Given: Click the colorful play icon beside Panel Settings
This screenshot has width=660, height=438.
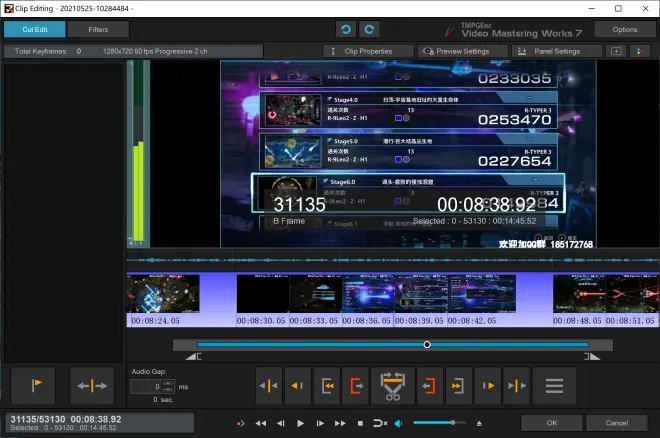Looking at the screenshot, I should pyautogui.click(x=640, y=51).
